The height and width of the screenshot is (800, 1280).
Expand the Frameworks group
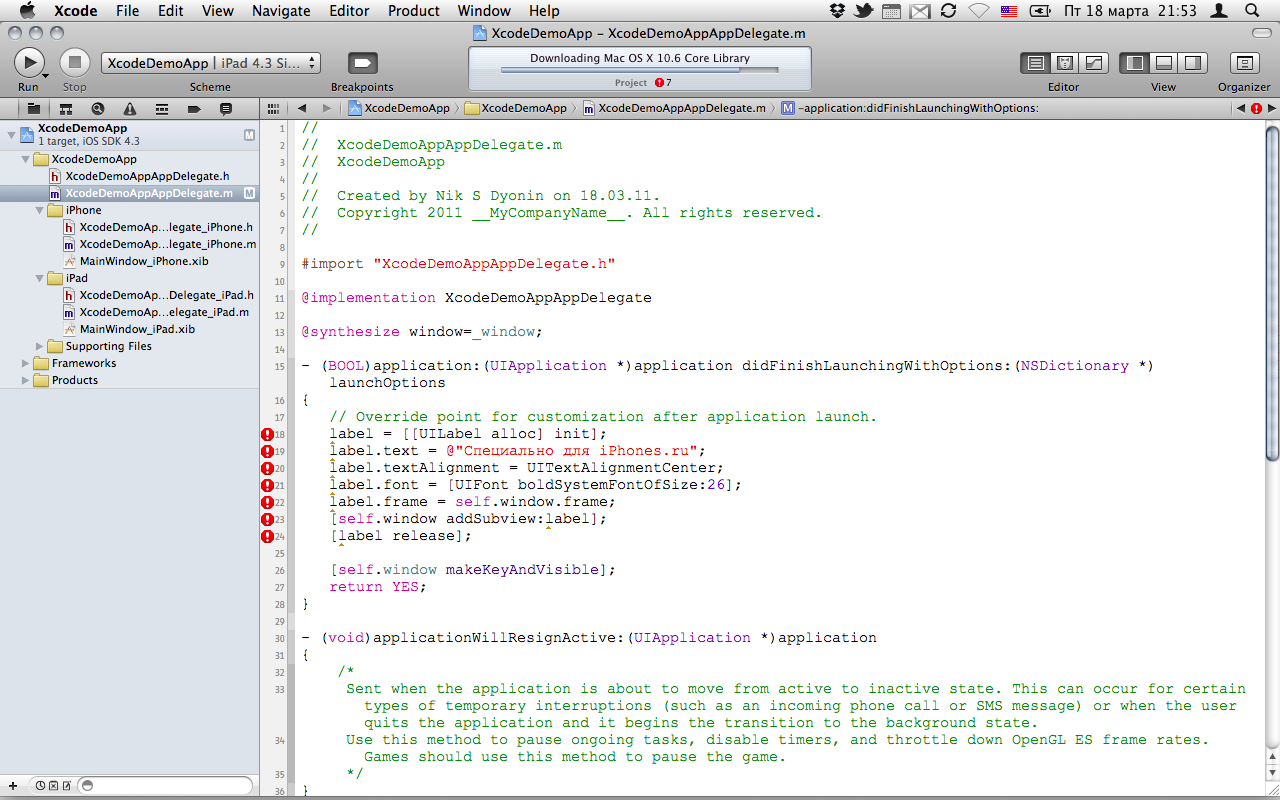click(26, 363)
